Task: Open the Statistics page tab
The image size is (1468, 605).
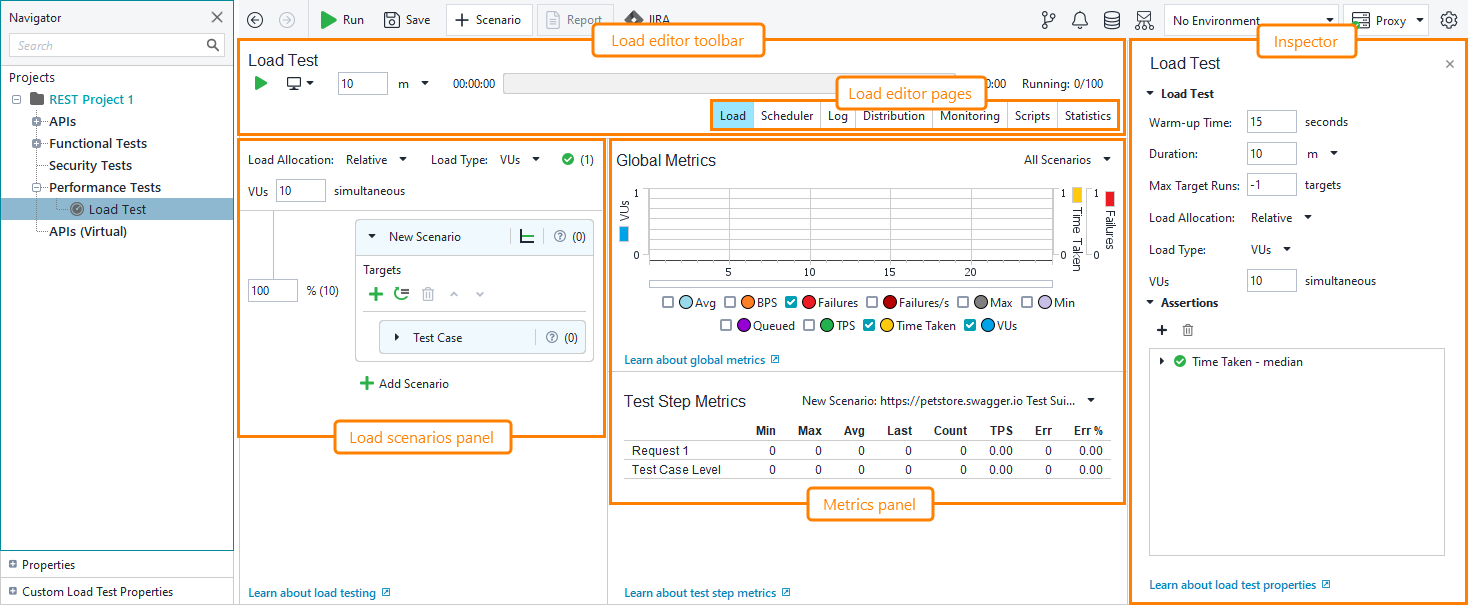Action: pyautogui.click(x=1086, y=115)
